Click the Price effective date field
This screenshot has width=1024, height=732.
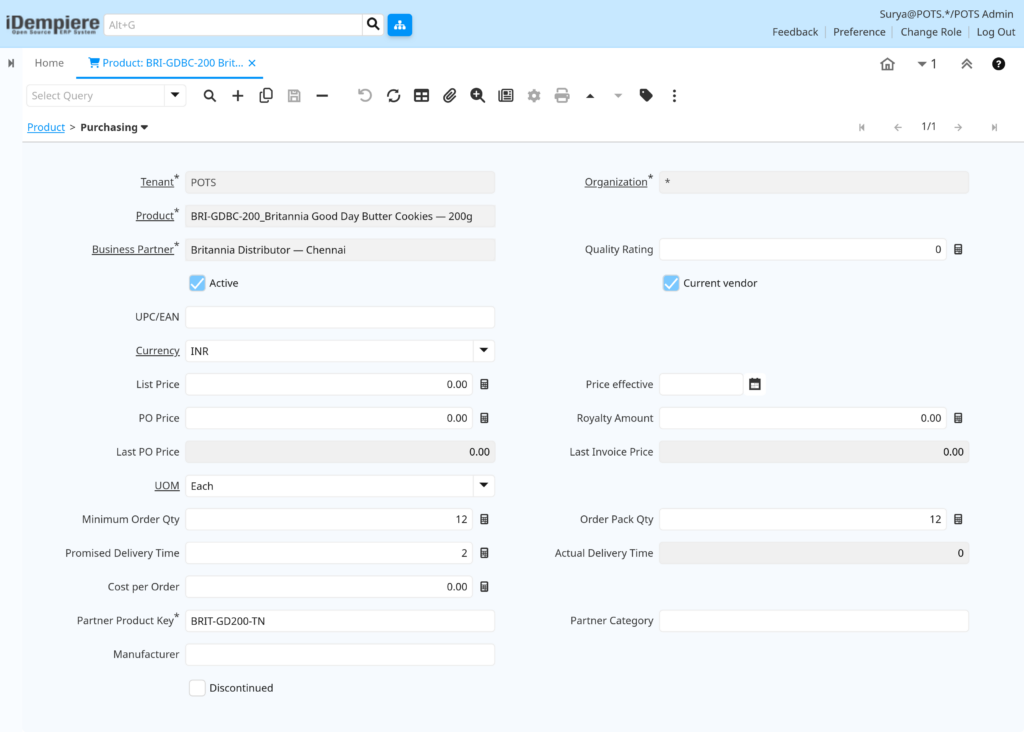pos(701,385)
